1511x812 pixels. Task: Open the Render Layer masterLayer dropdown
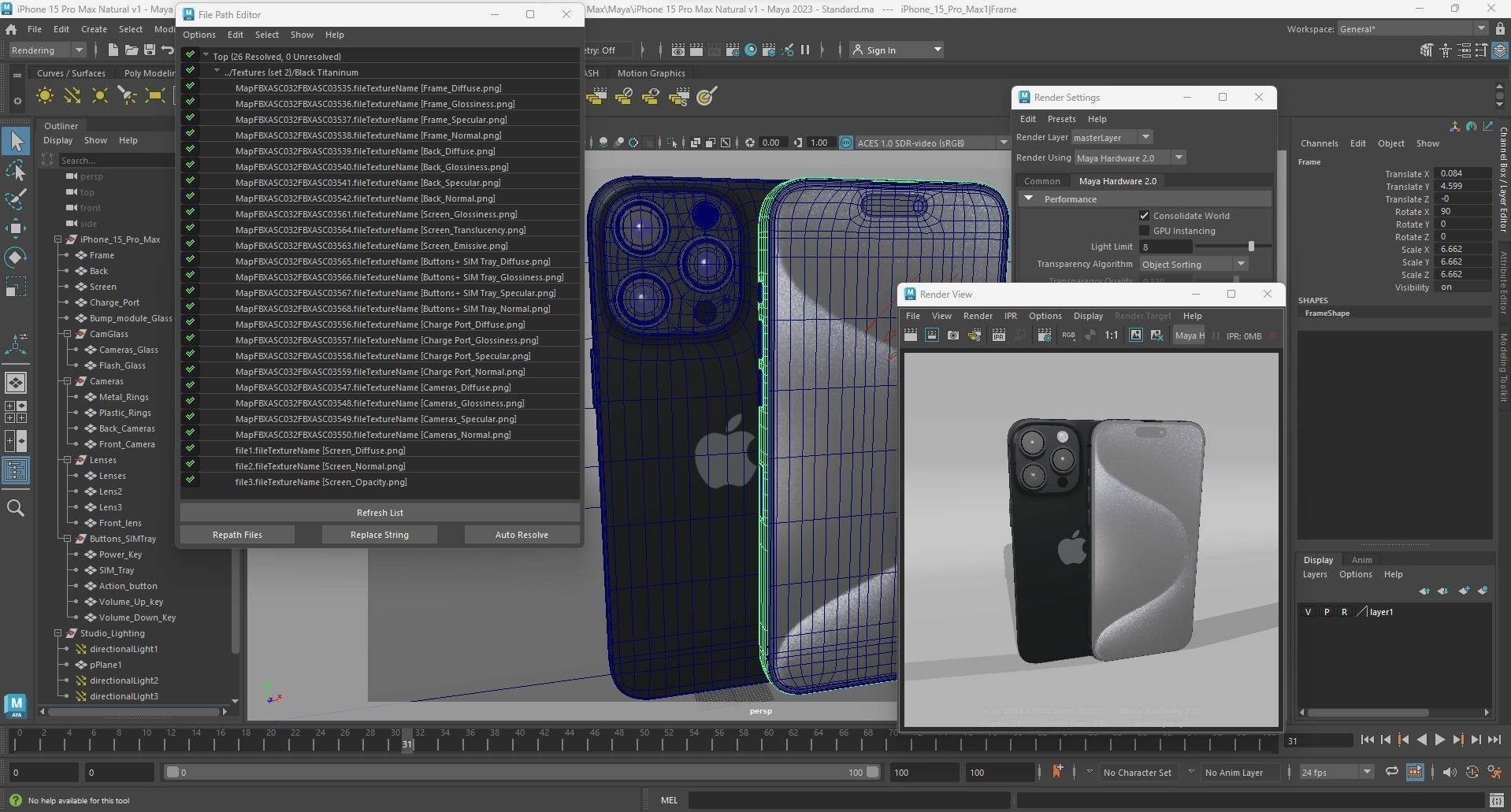[1111, 137]
